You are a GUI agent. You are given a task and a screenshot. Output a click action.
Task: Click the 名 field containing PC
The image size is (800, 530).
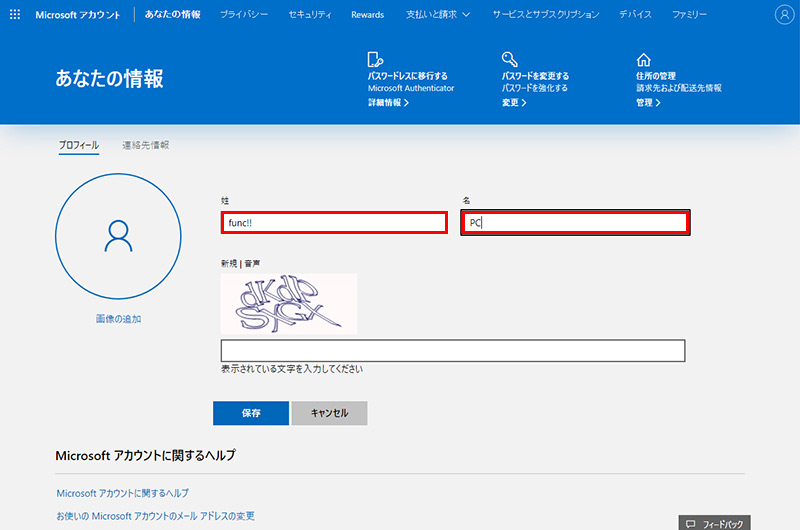[575, 222]
